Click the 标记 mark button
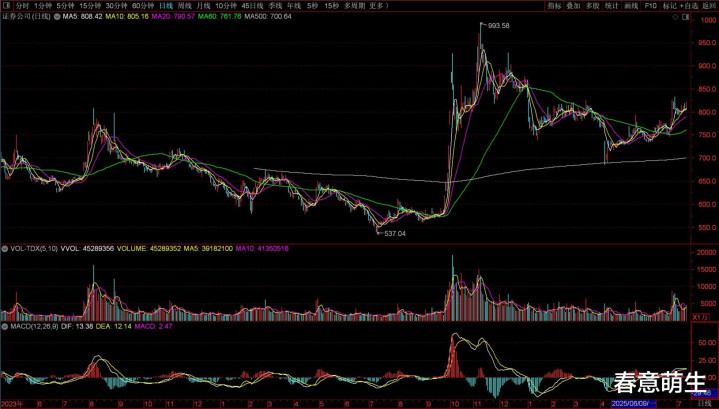Screen dimensions: 719x409 coord(669,6)
